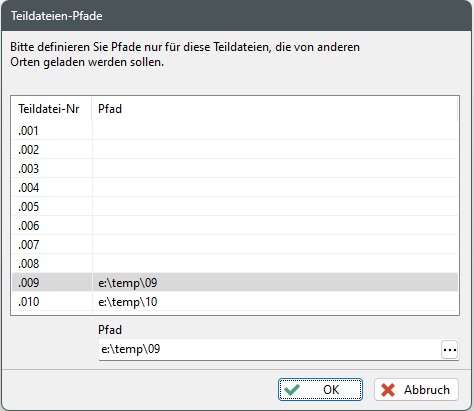This screenshot has width=474, height=411.
Task: Select row .003 in the list
Action: pos(235,168)
